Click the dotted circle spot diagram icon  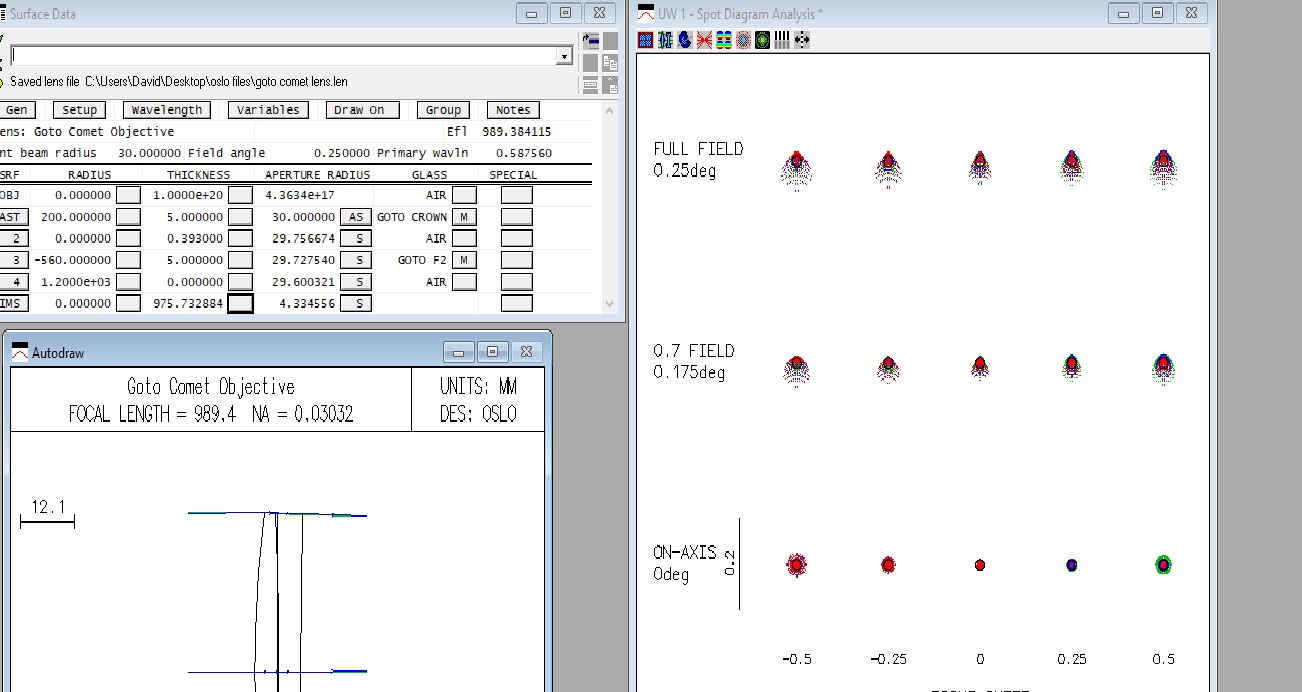point(743,40)
